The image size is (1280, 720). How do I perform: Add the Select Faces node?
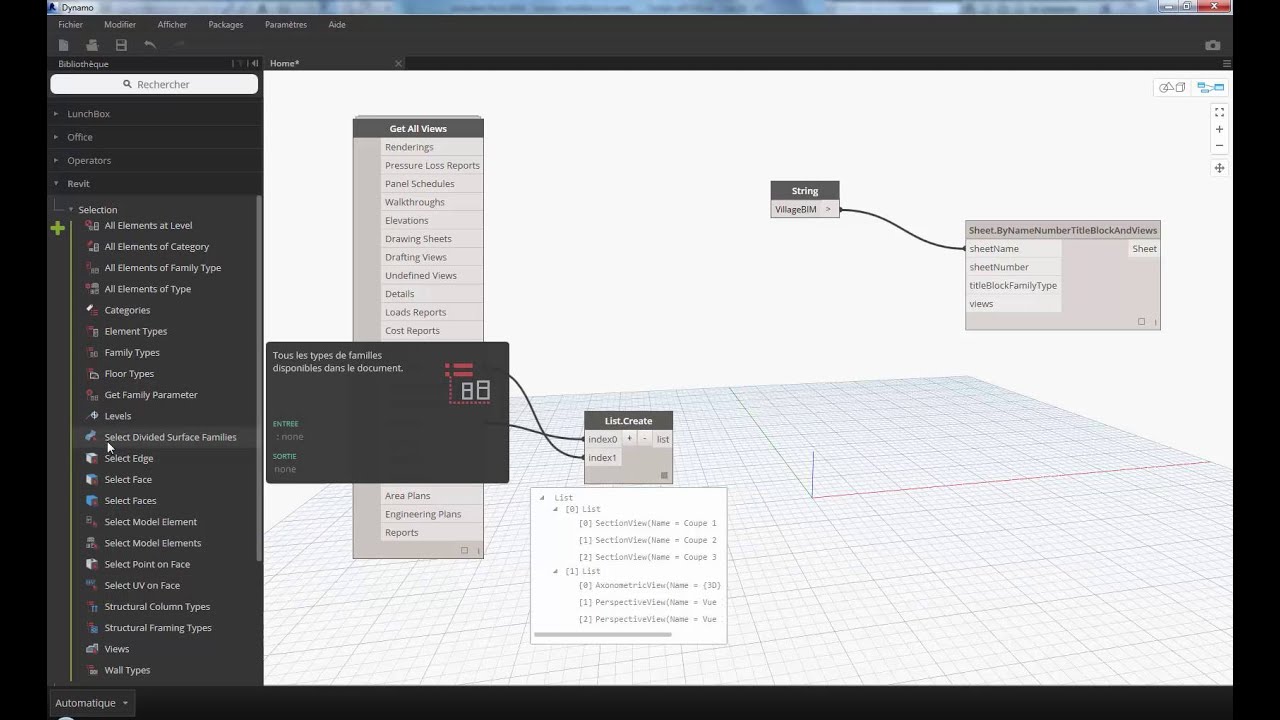(x=130, y=501)
